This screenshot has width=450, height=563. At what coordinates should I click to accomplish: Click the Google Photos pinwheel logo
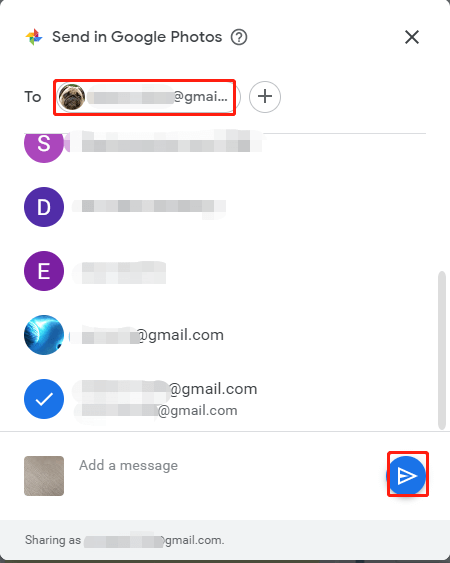34,37
